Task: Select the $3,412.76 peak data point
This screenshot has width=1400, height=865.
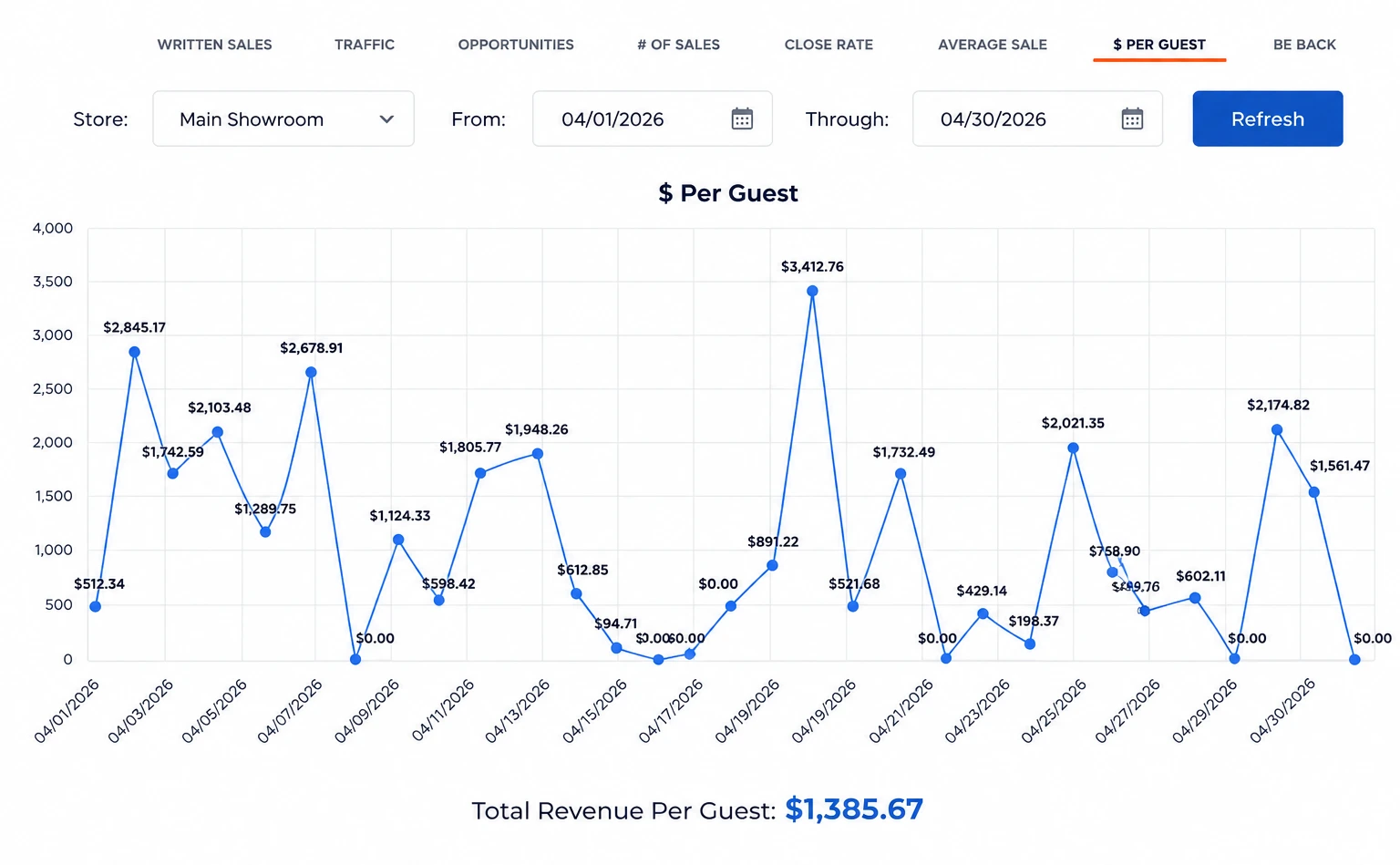Action: click(x=812, y=292)
